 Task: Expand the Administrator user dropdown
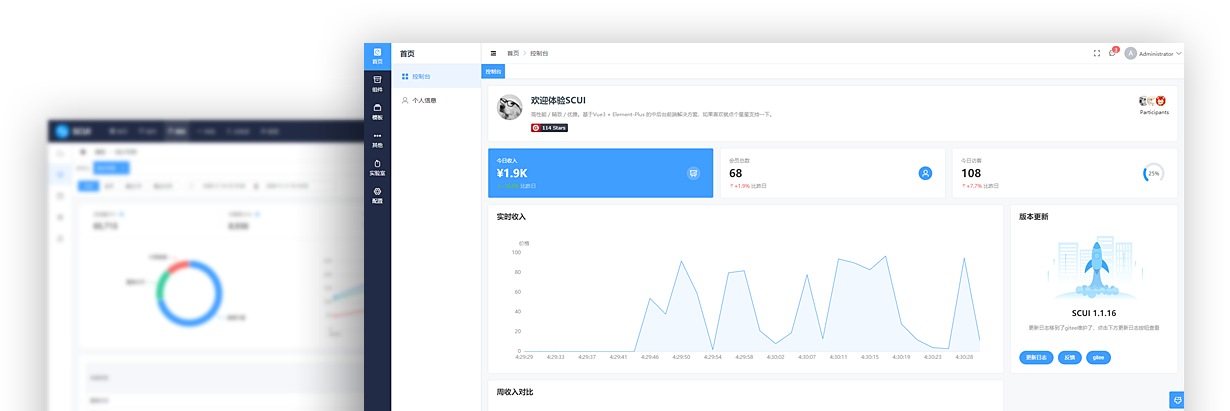pyautogui.click(x=1153, y=53)
